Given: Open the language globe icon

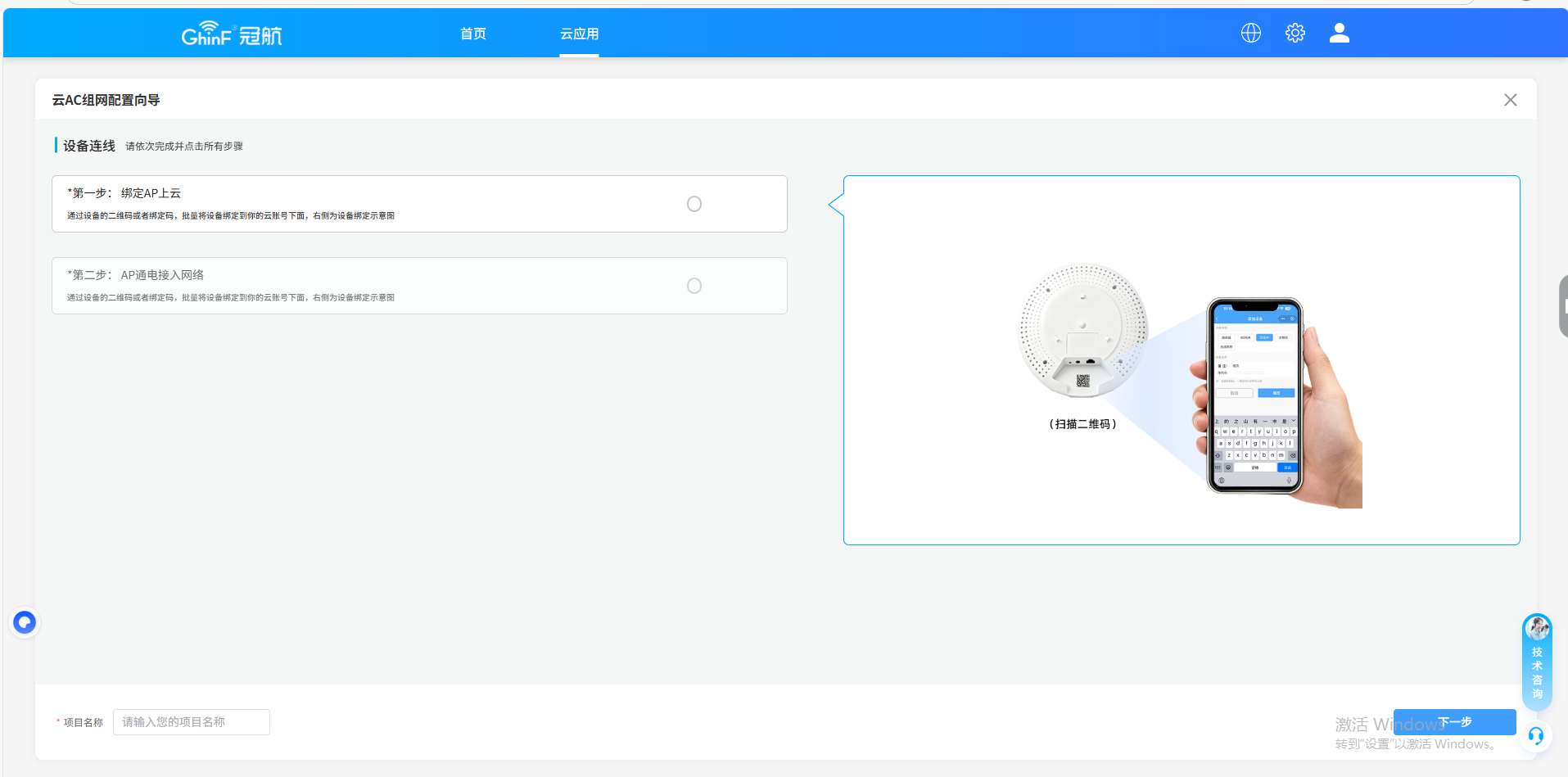Looking at the screenshot, I should (1250, 33).
